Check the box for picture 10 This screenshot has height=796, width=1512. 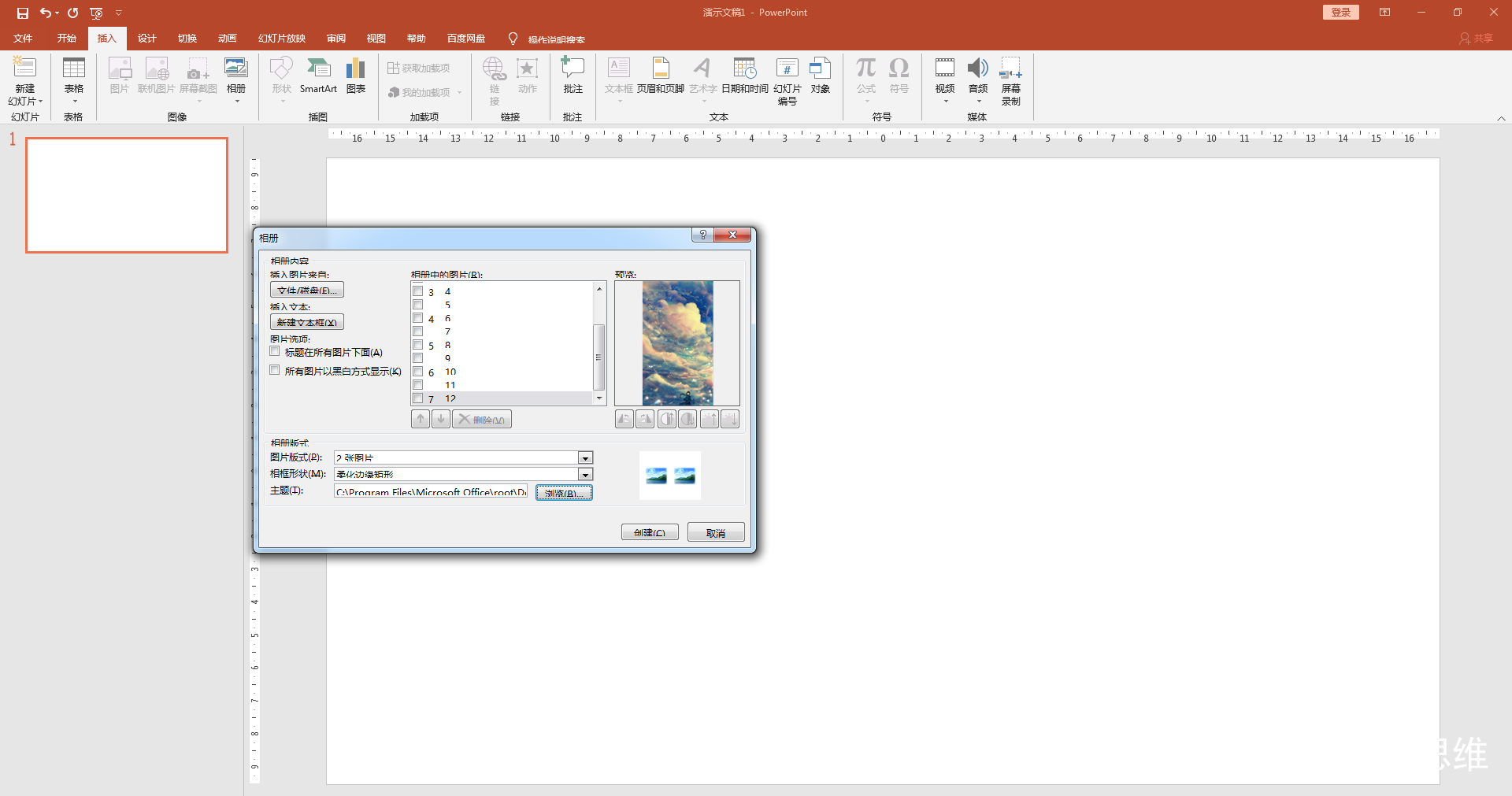418,372
